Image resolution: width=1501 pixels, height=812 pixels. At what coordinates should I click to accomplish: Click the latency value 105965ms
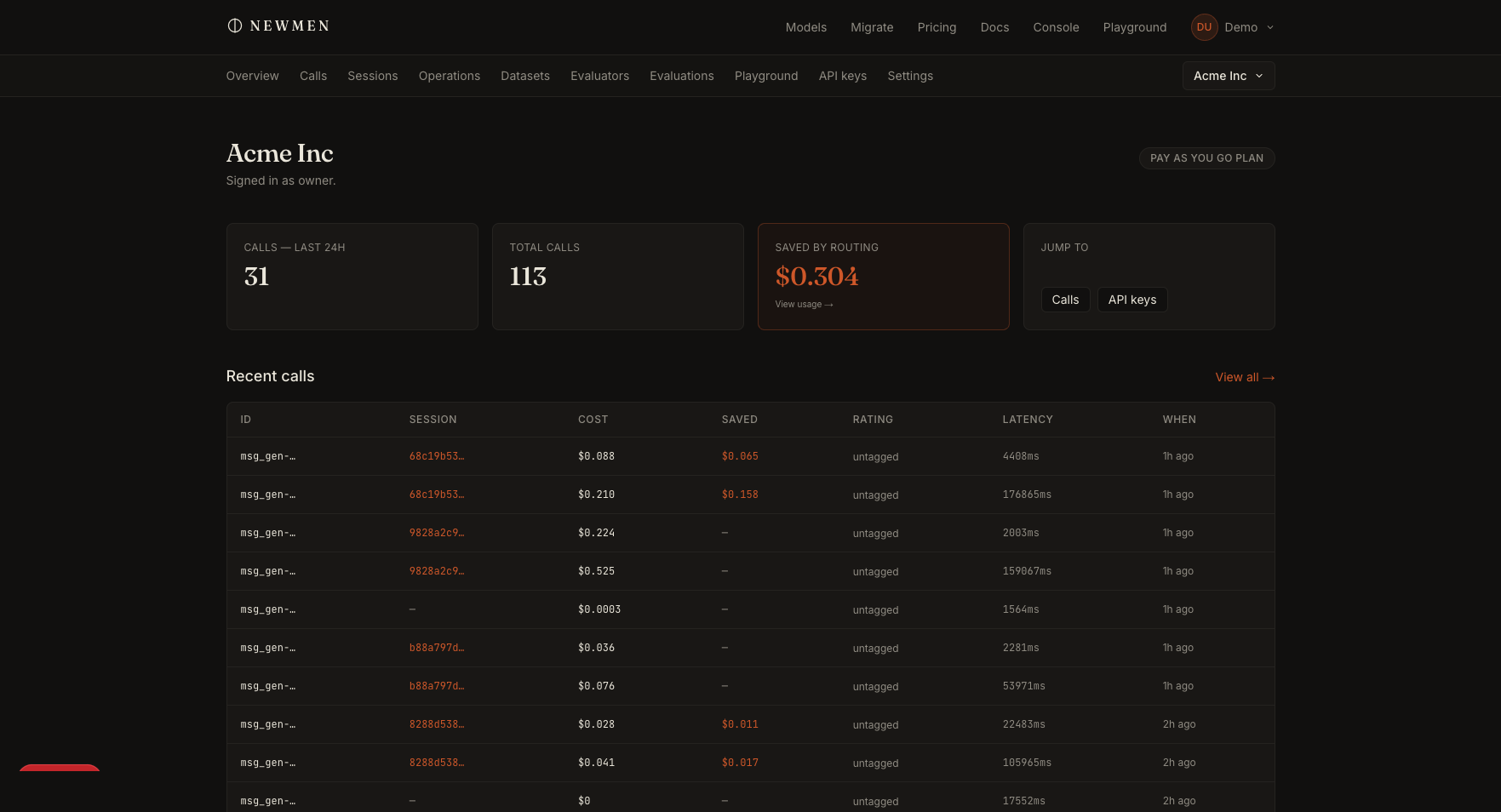pyautogui.click(x=1027, y=763)
